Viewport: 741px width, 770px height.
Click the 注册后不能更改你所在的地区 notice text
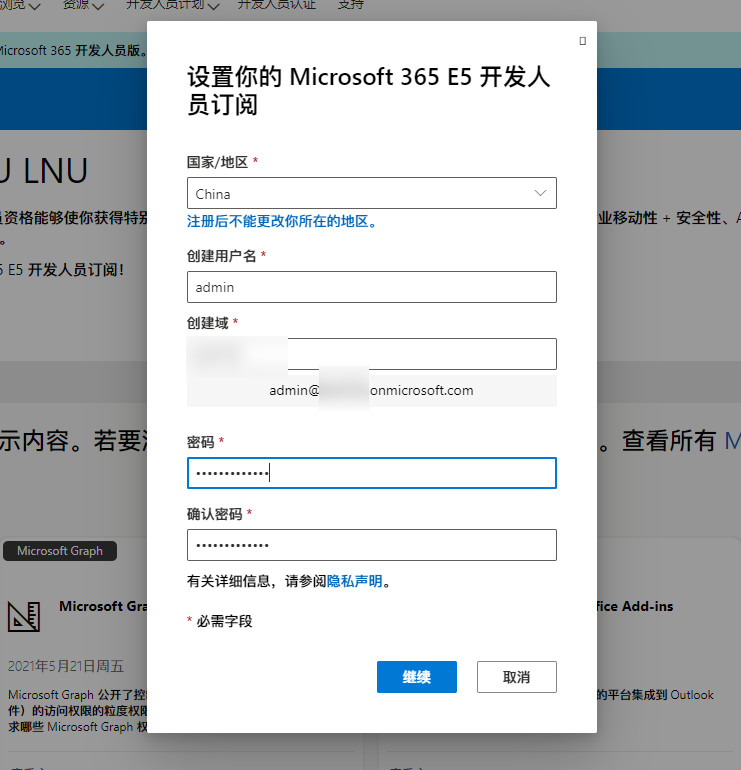tap(281, 221)
